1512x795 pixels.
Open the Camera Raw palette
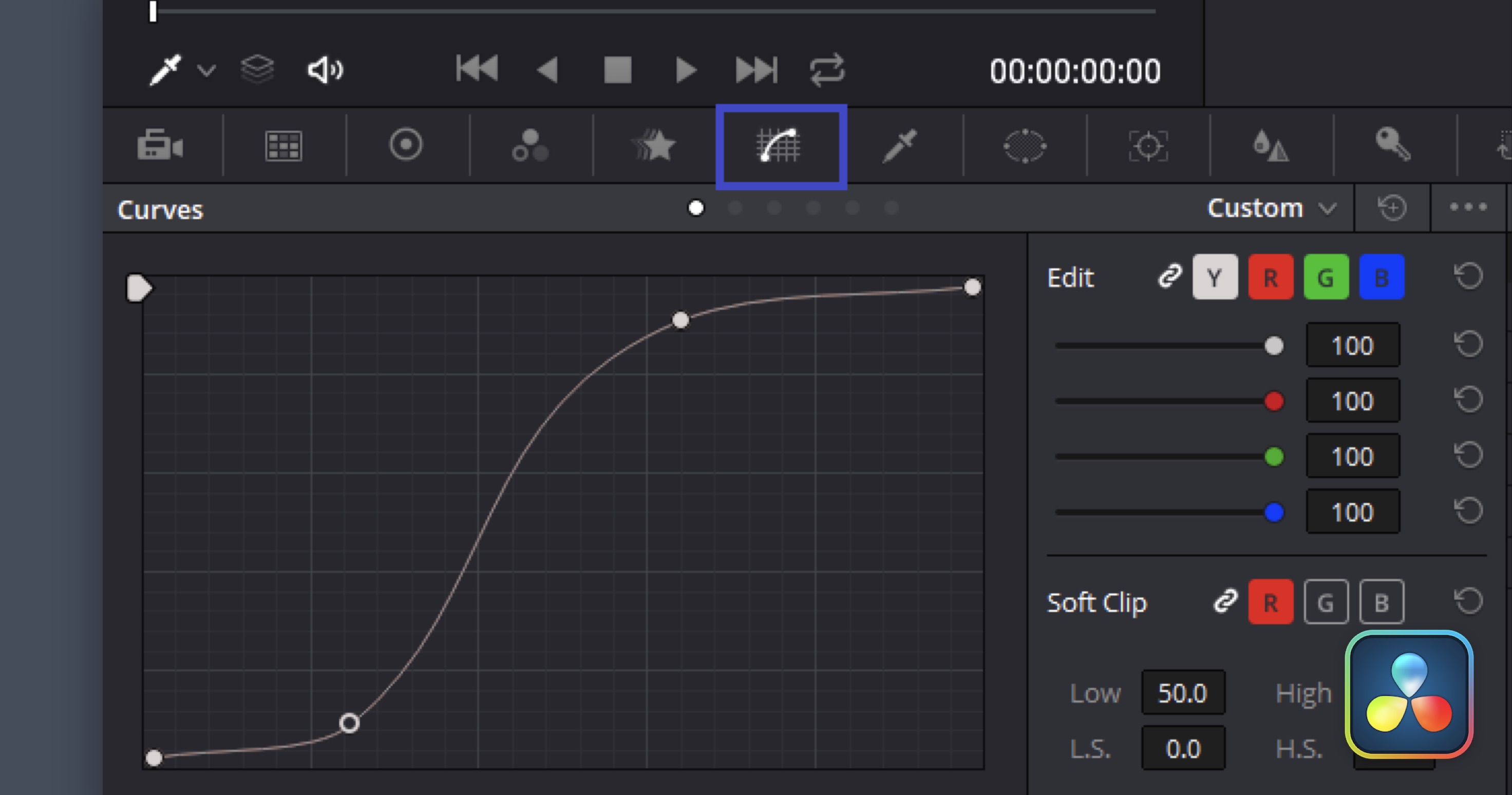pyautogui.click(x=160, y=145)
